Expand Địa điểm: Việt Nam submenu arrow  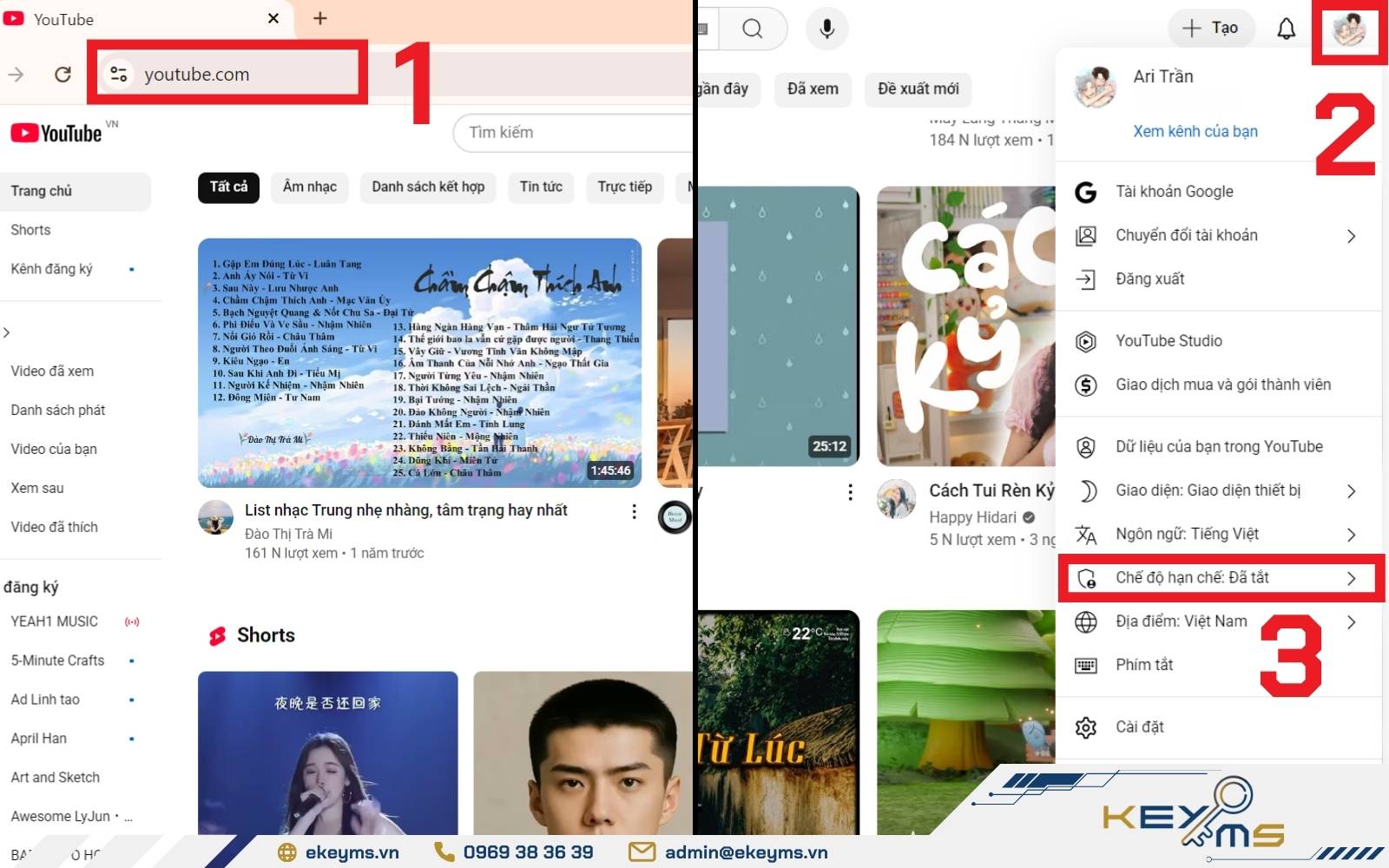pos(1351,621)
